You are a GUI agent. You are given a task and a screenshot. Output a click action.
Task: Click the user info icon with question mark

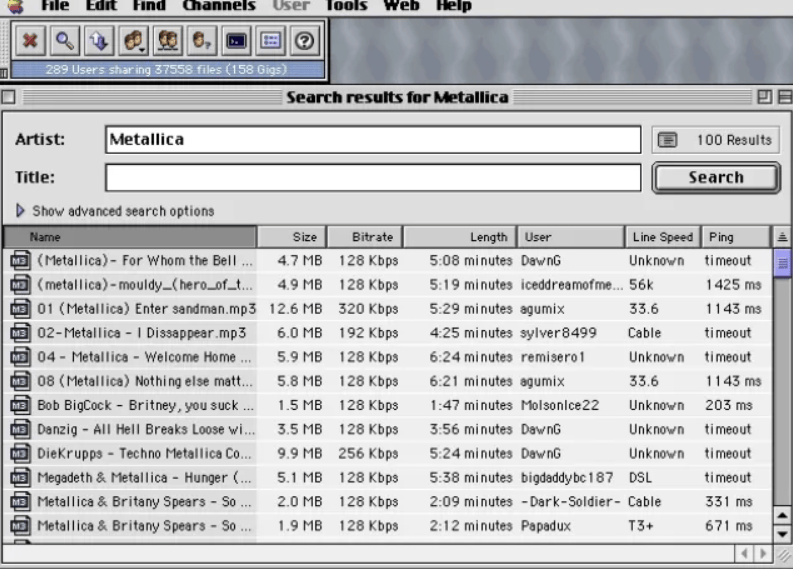point(201,40)
